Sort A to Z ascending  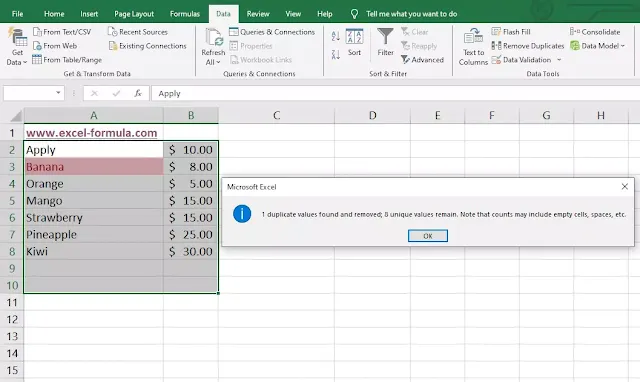click(x=336, y=36)
